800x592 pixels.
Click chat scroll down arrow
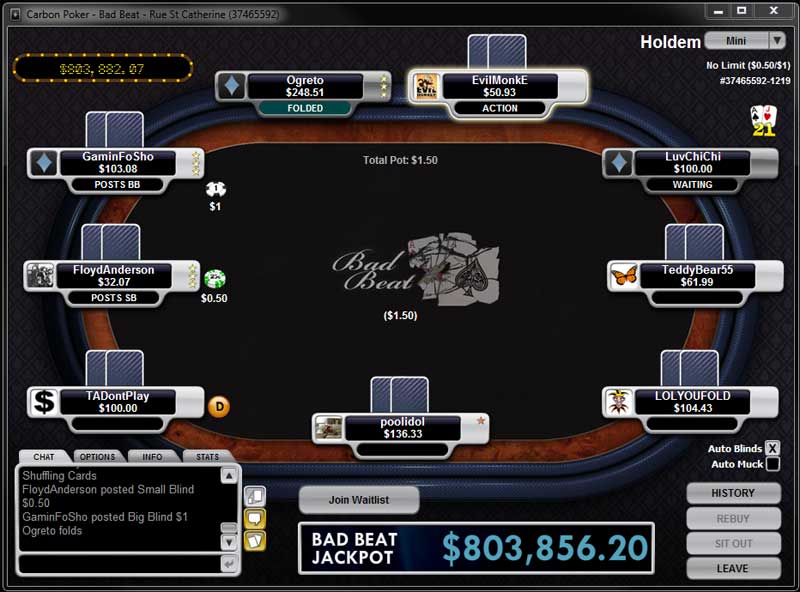[x=229, y=542]
